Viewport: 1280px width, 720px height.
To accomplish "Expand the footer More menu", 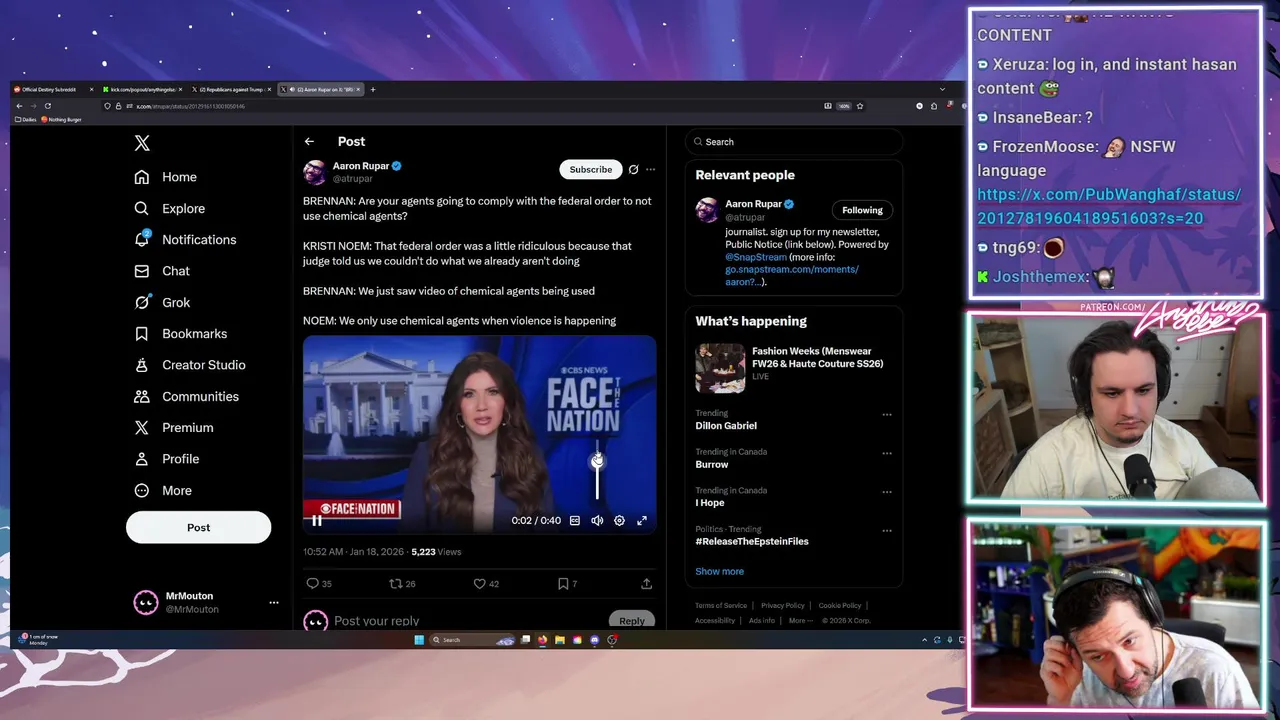I will click(800, 620).
